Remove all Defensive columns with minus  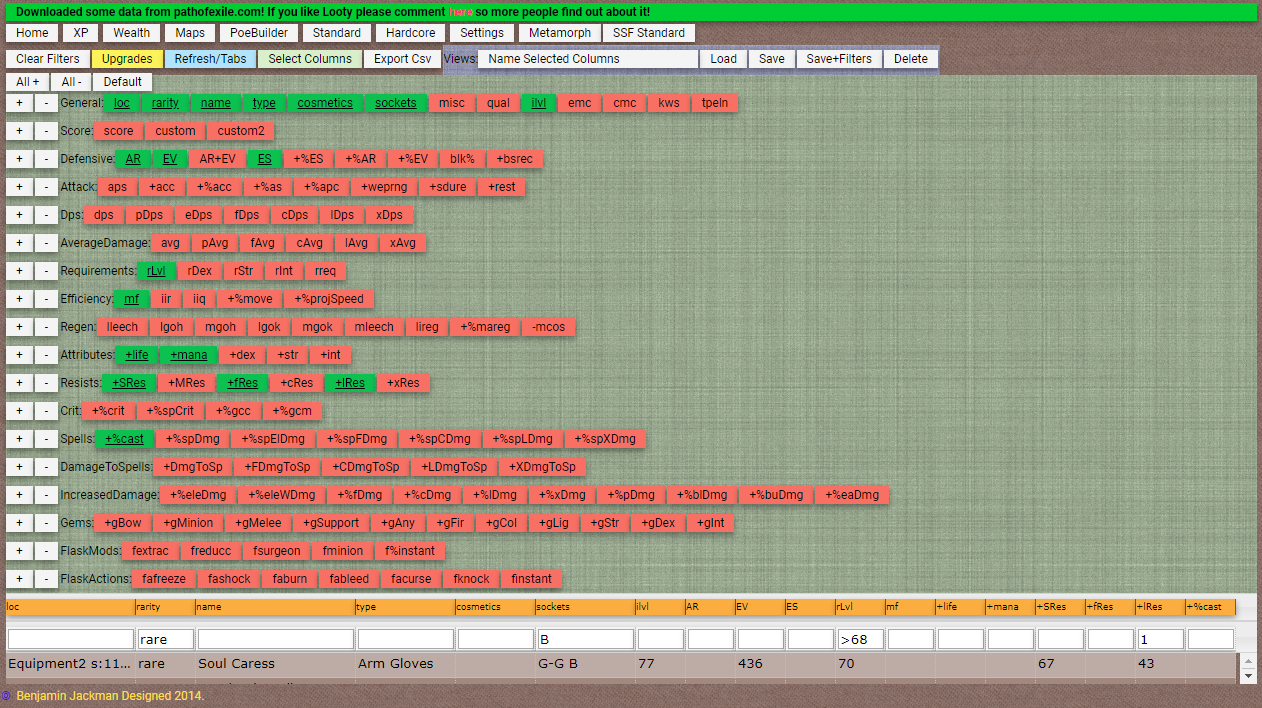[46, 159]
